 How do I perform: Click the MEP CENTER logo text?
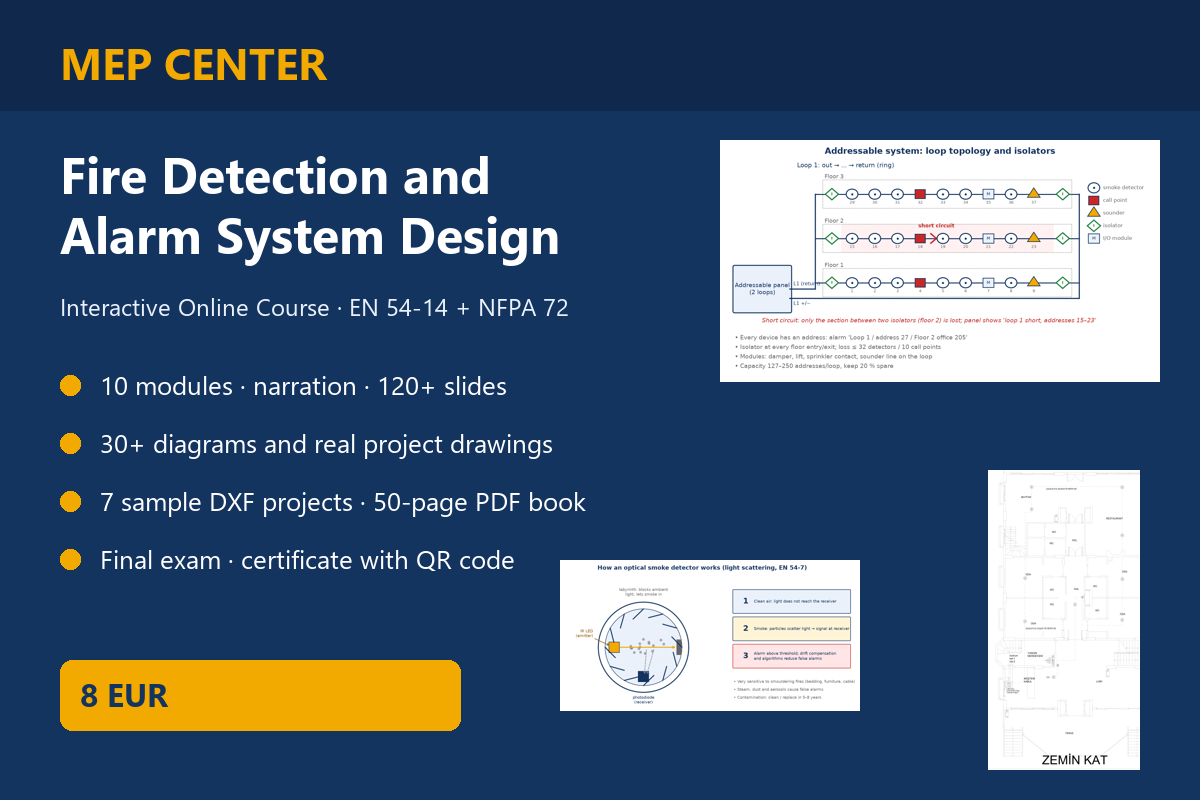194,65
